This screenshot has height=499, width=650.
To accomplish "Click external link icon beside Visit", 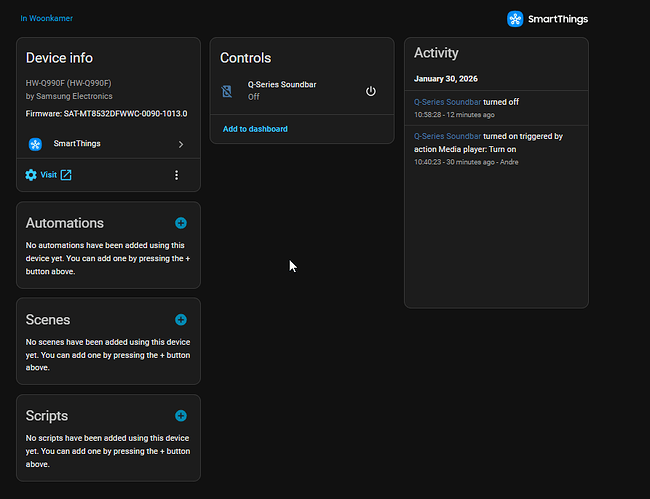I will pos(66,175).
